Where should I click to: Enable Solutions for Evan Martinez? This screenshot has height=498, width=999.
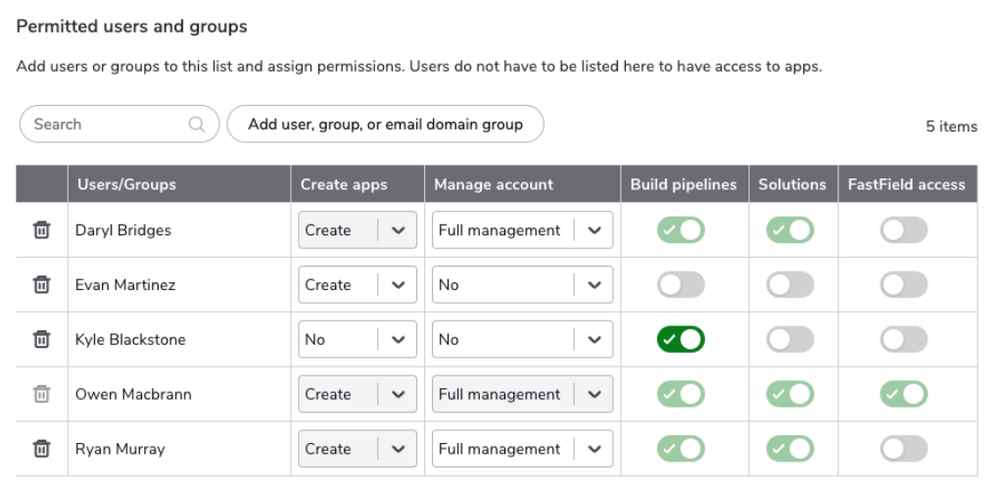coord(790,285)
